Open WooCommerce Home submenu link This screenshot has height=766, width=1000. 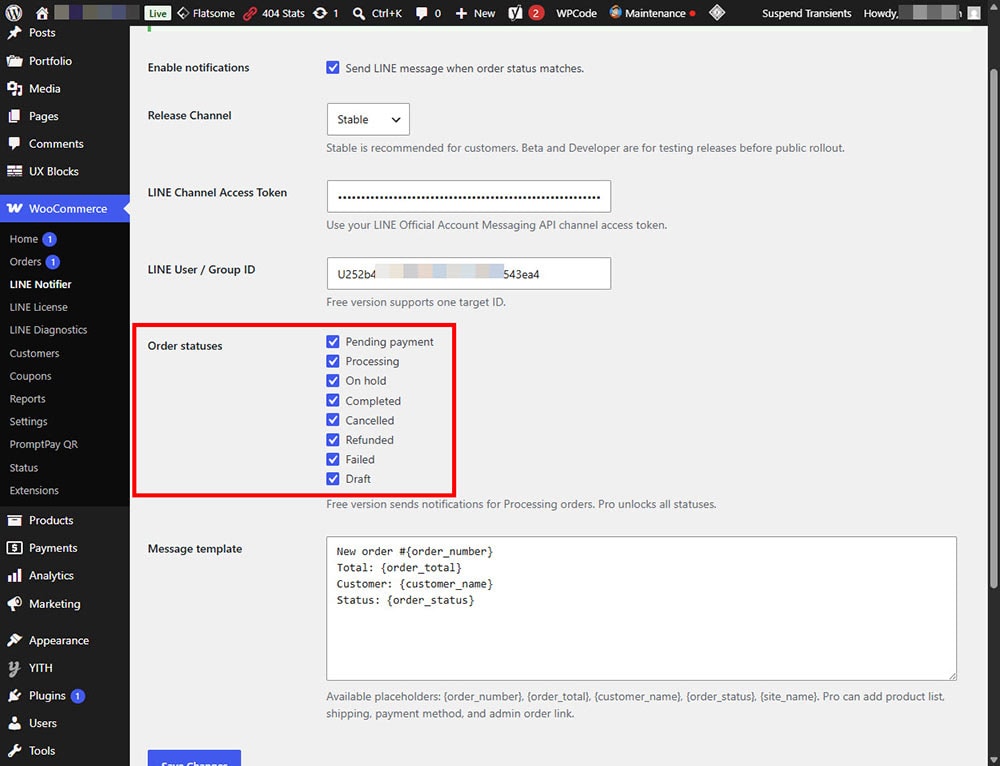pos(24,239)
